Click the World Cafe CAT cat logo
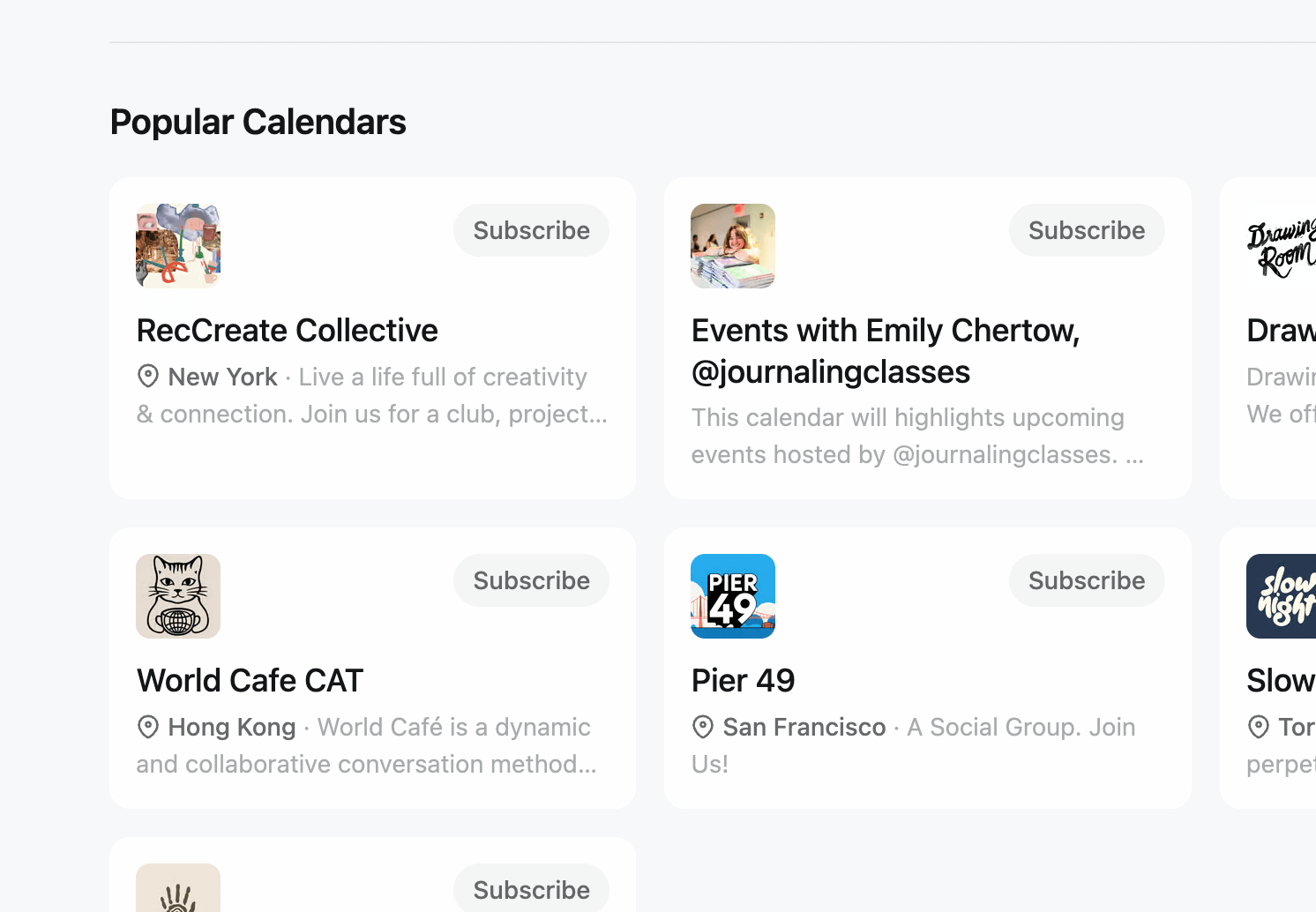This screenshot has width=1316, height=912. click(178, 596)
